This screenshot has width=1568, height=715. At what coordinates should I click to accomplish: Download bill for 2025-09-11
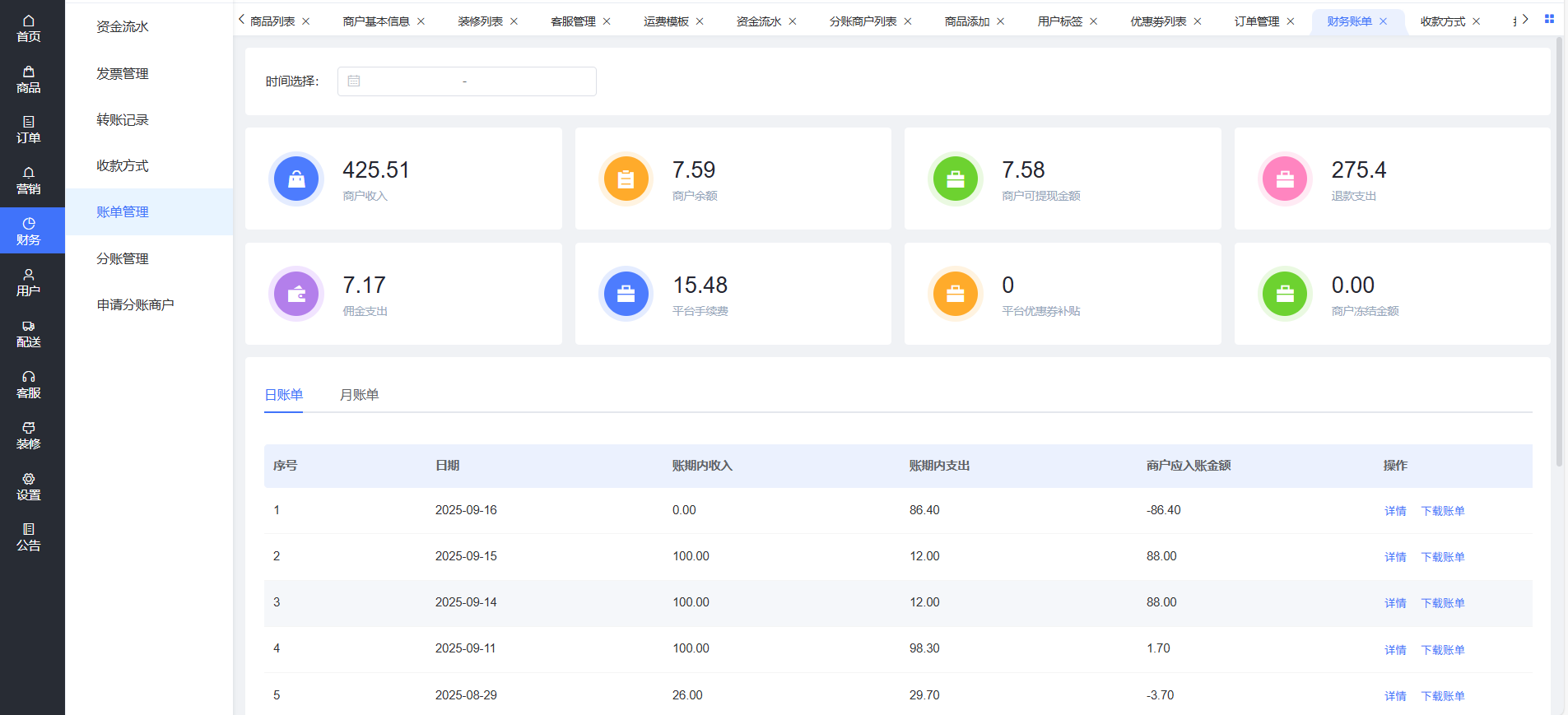click(x=1443, y=650)
